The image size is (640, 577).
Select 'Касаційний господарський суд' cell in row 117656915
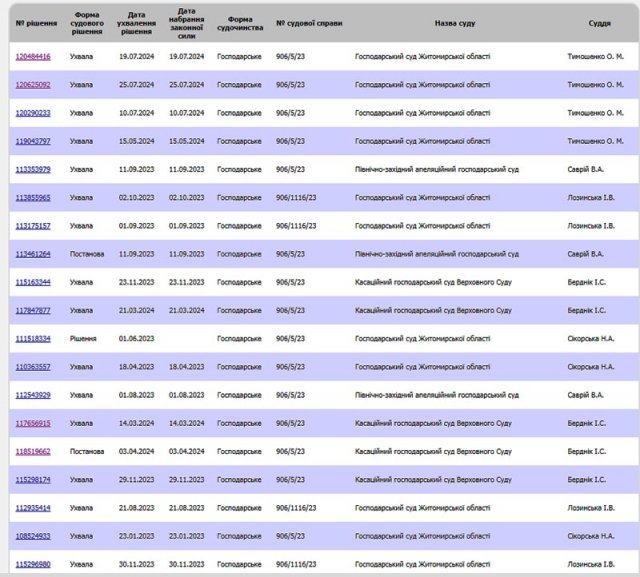433,423
